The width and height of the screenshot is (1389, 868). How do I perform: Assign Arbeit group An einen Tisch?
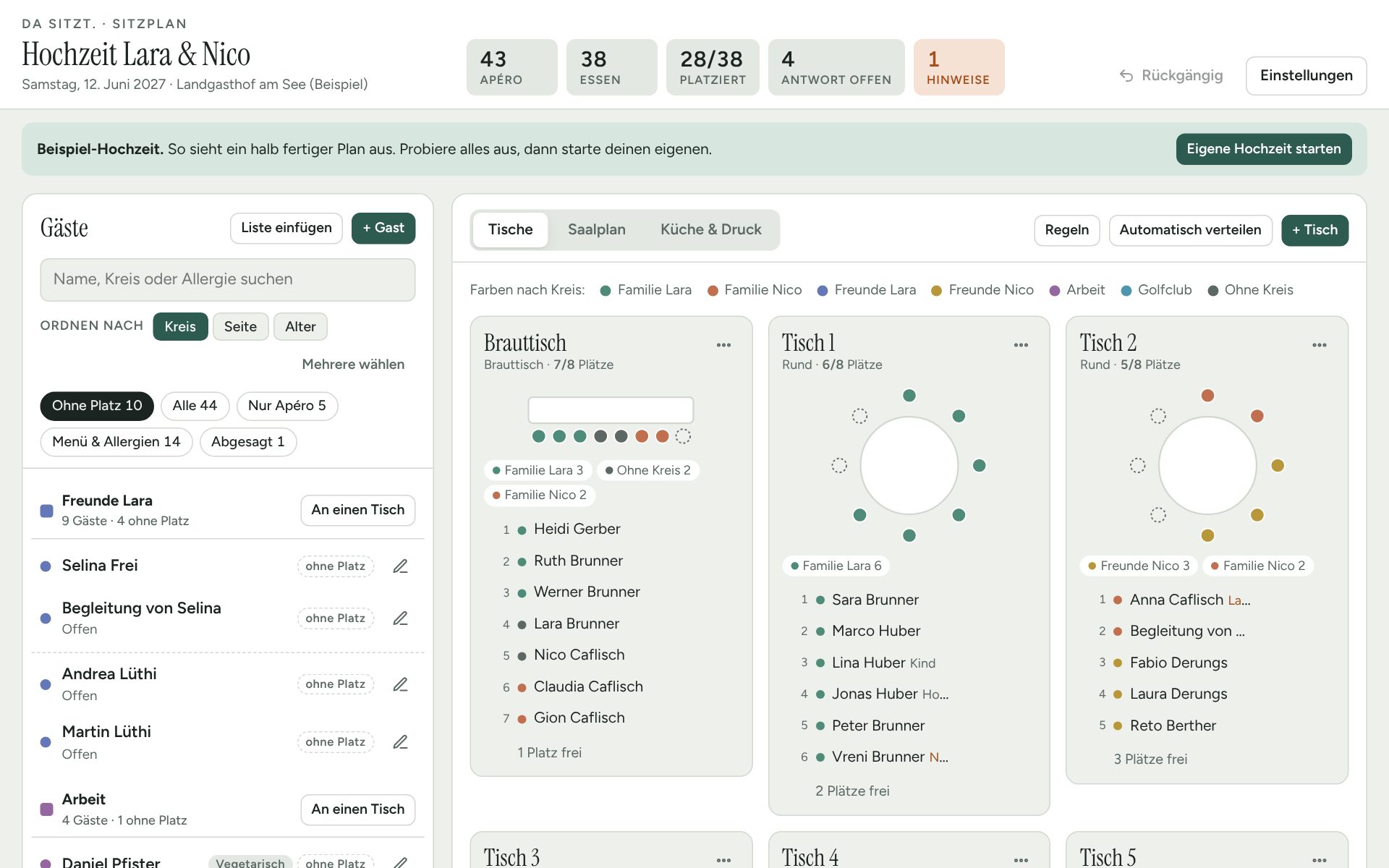(357, 809)
